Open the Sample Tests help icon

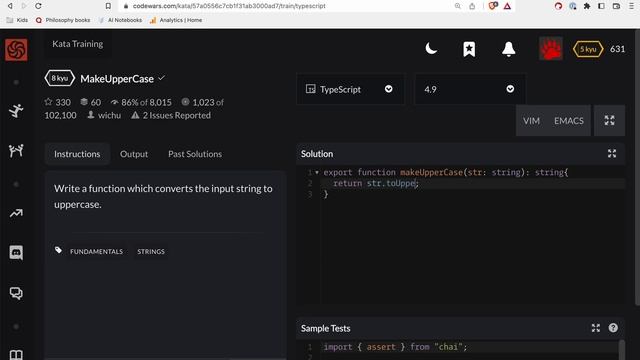coord(613,328)
